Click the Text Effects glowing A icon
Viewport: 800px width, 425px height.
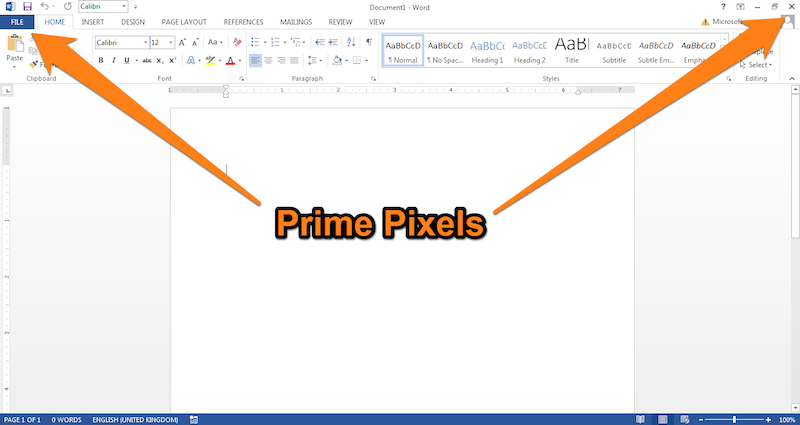(x=191, y=61)
